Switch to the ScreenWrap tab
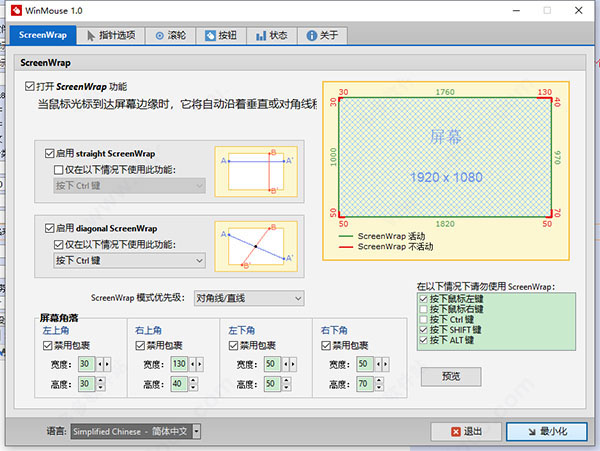 click(x=43, y=35)
